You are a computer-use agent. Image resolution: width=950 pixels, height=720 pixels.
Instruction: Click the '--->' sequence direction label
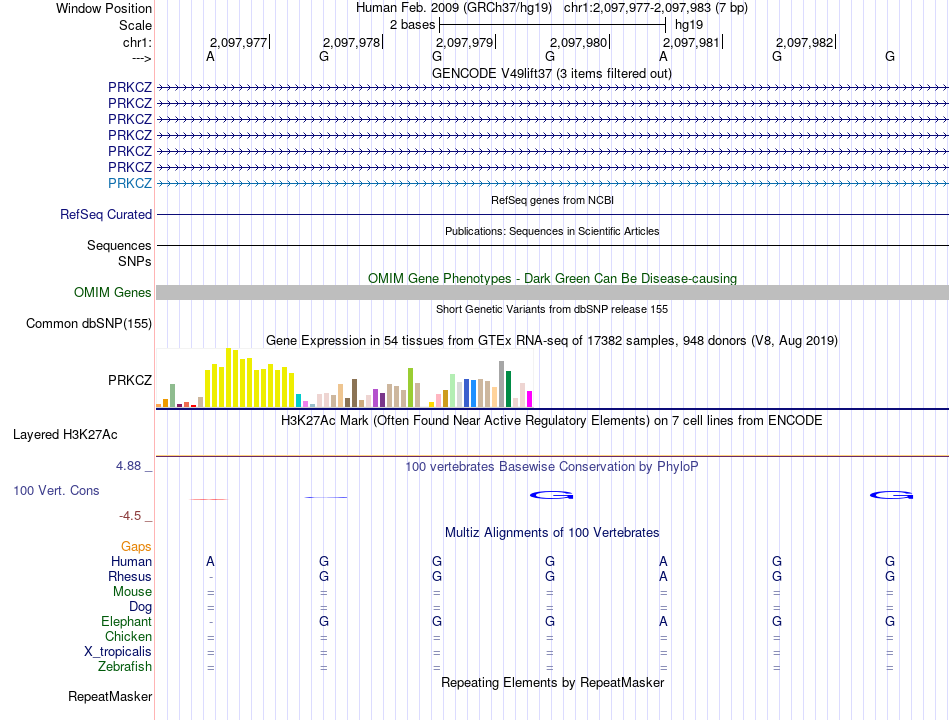click(141, 58)
